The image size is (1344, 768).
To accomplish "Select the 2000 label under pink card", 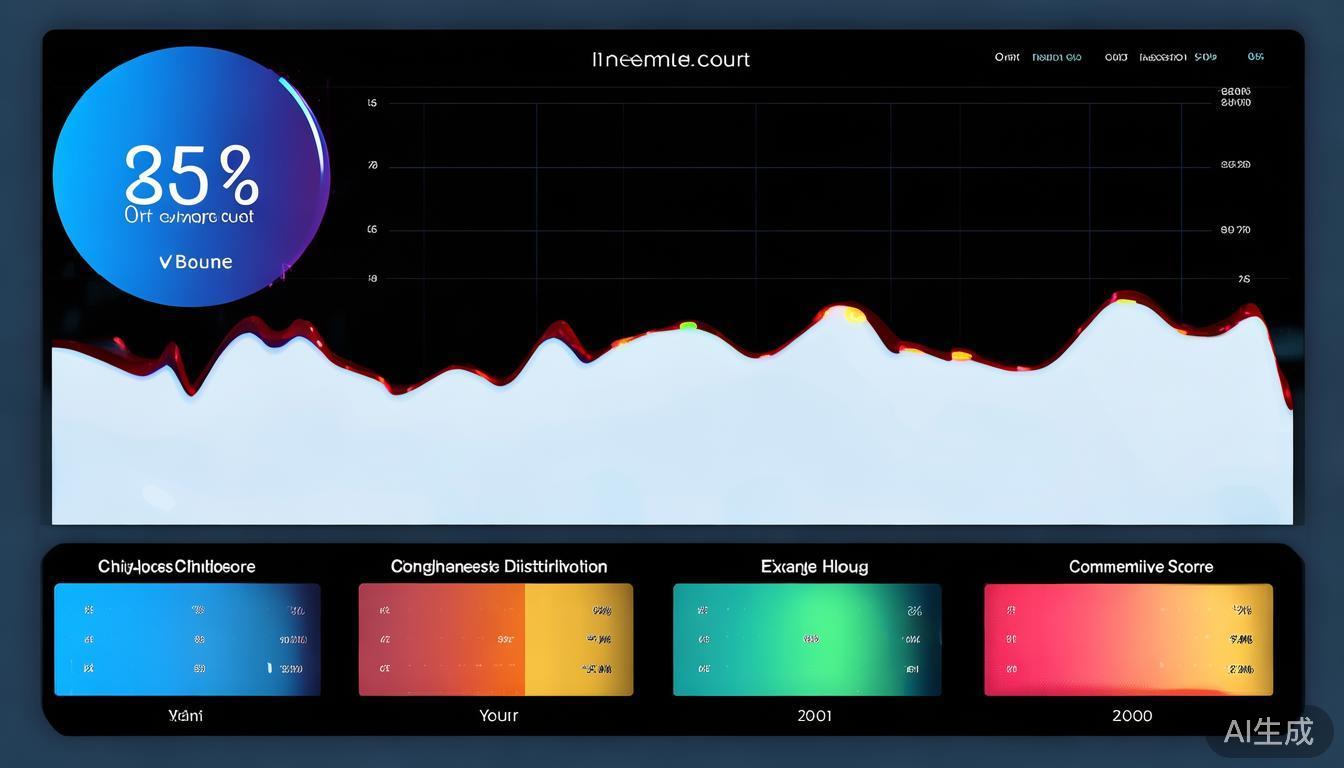I will 1132,716.
